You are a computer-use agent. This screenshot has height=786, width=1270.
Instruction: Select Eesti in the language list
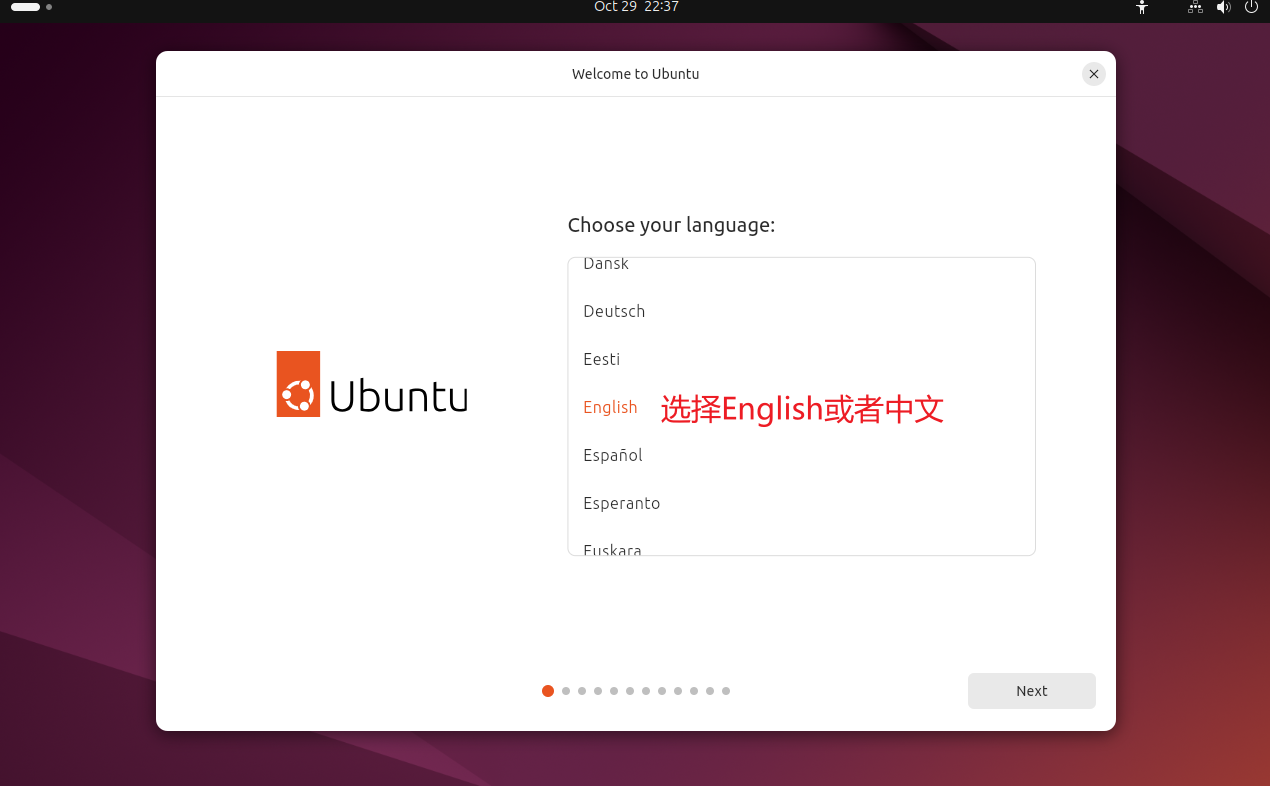[x=601, y=359]
